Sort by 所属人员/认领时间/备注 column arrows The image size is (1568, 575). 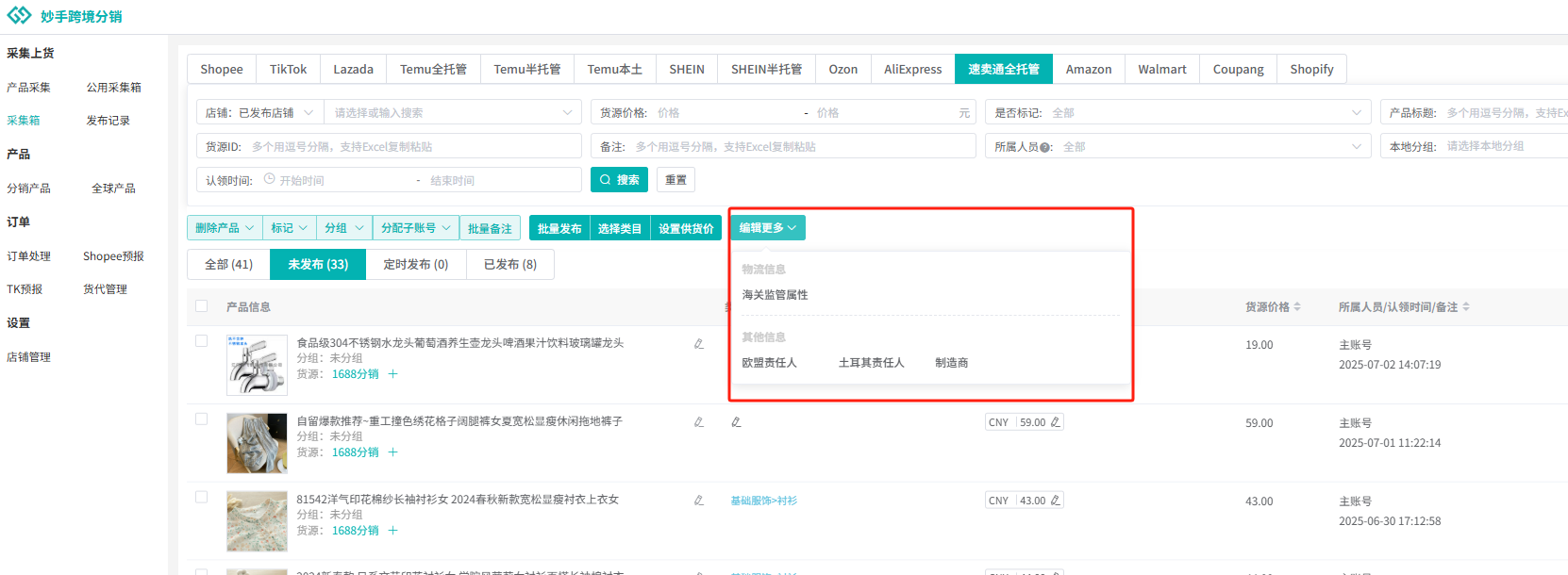click(x=1466, y=307)
